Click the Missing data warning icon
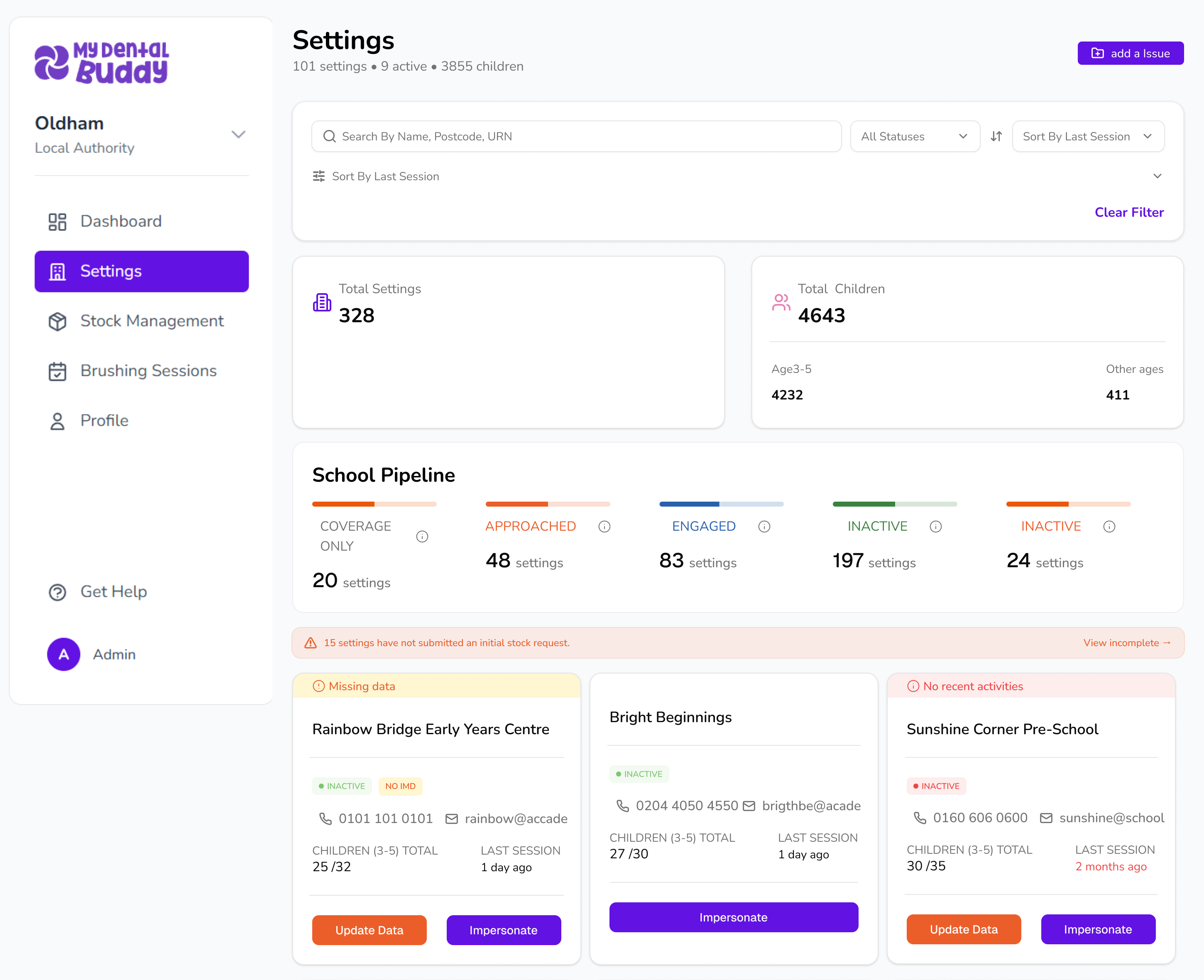The image size is (1204, 980). 319,686
